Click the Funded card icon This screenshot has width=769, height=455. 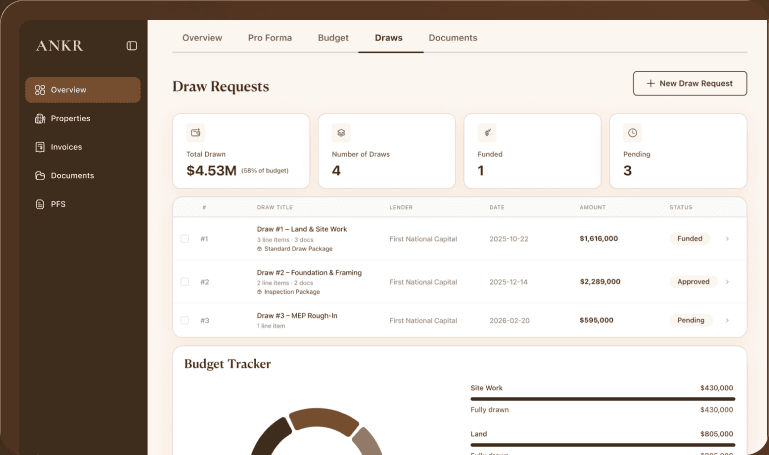tap(487, 132)
